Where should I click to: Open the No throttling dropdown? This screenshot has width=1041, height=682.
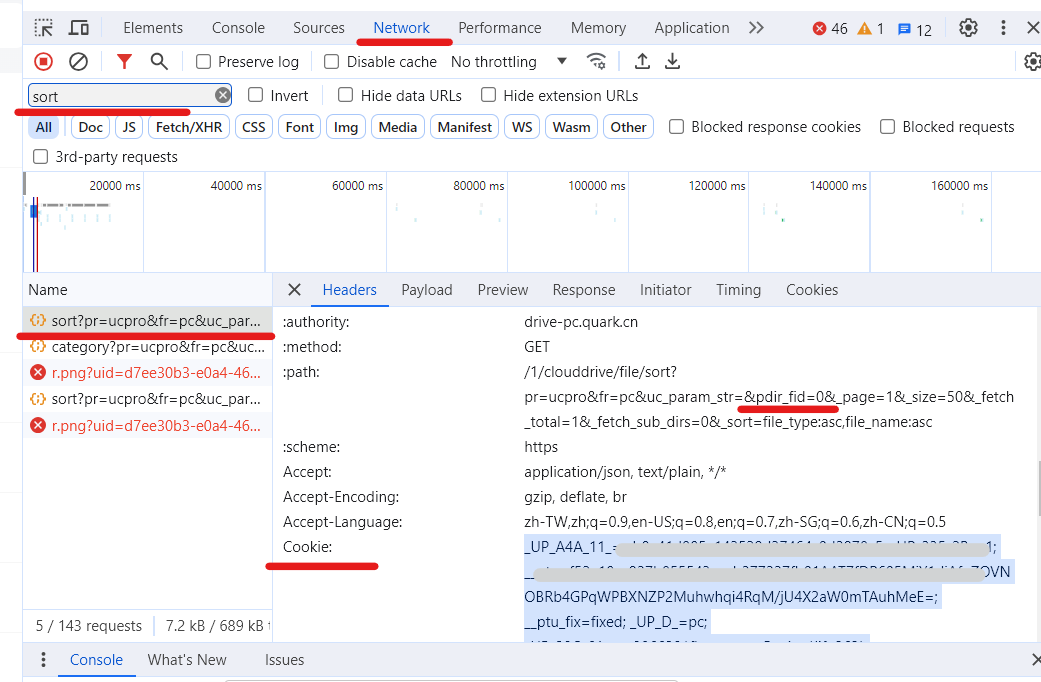click(x=509, y=62)
